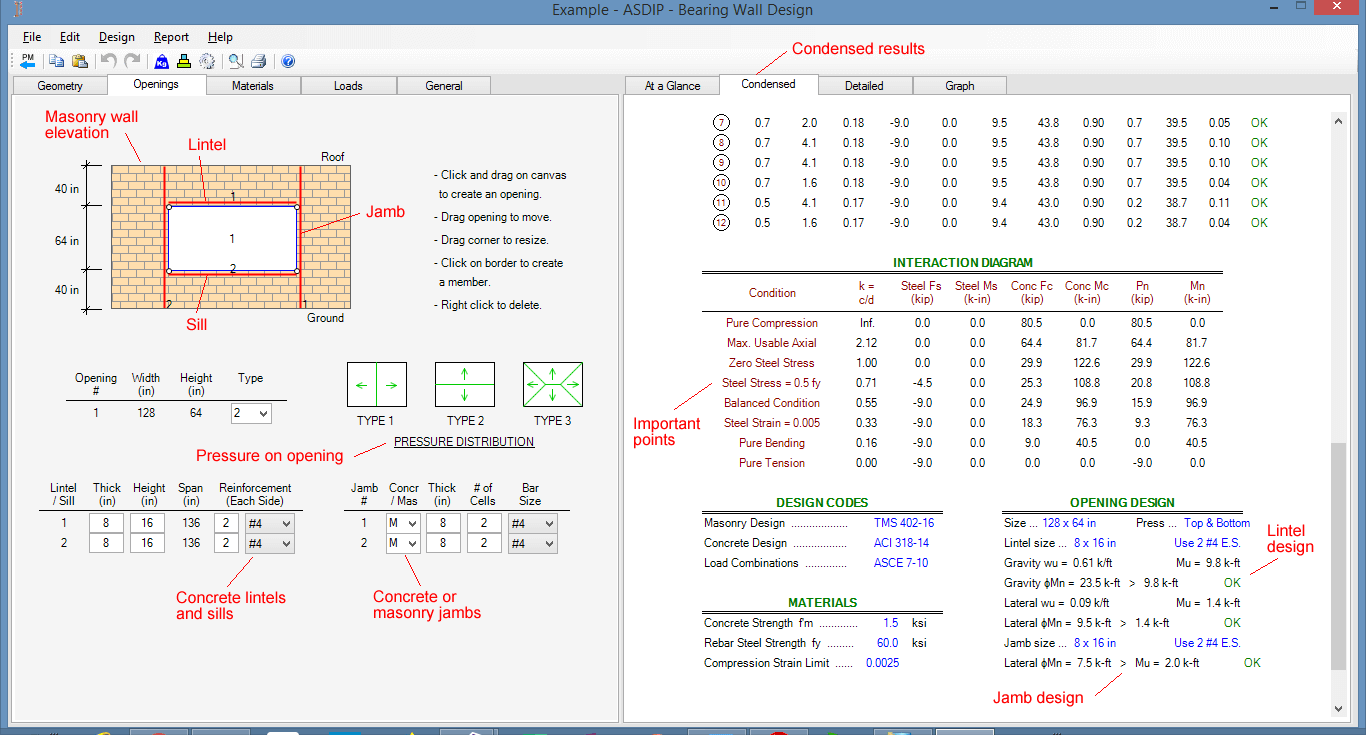Select the TYPE 3 pressure distribution diagram
Image resolution: width=1366 pixels, height=735 pixels.
tap(553, 384)
